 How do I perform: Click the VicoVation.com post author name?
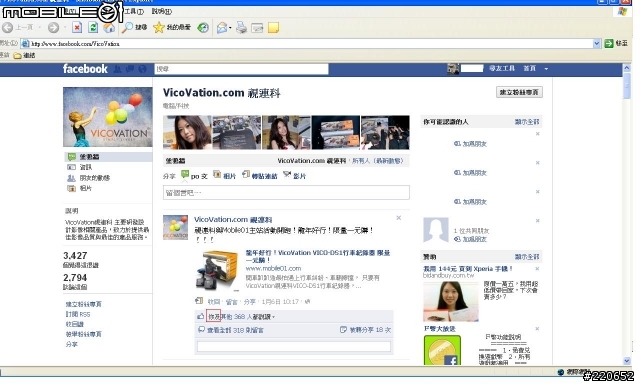coord(233,220)
